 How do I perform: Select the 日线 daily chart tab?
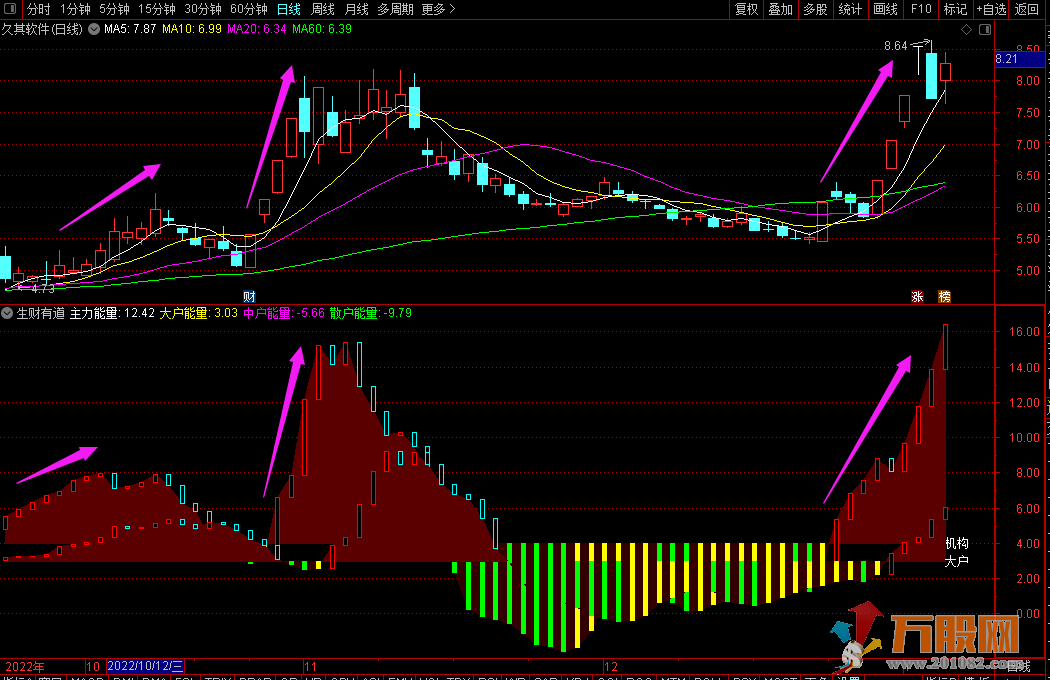click(289, 9)
